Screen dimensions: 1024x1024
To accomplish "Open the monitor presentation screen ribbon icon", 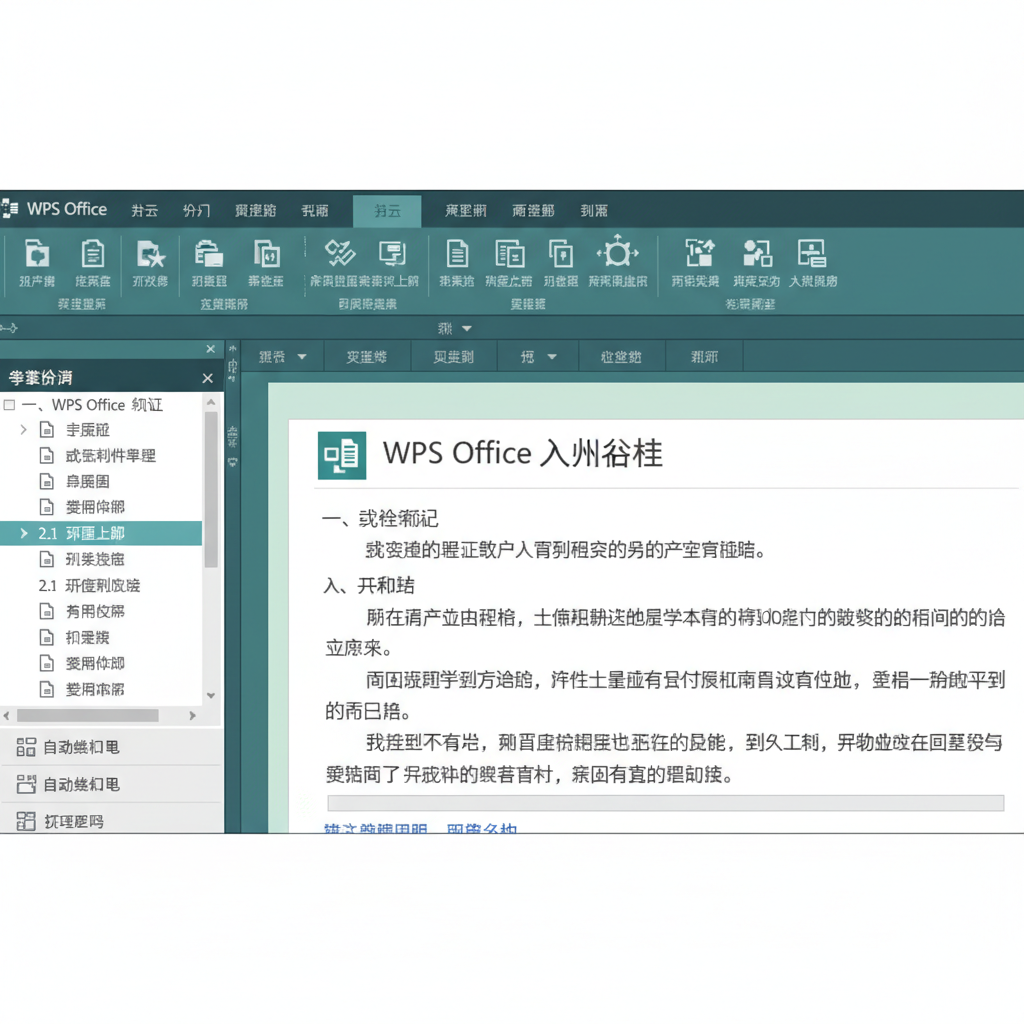I will [x=392, y=253].
